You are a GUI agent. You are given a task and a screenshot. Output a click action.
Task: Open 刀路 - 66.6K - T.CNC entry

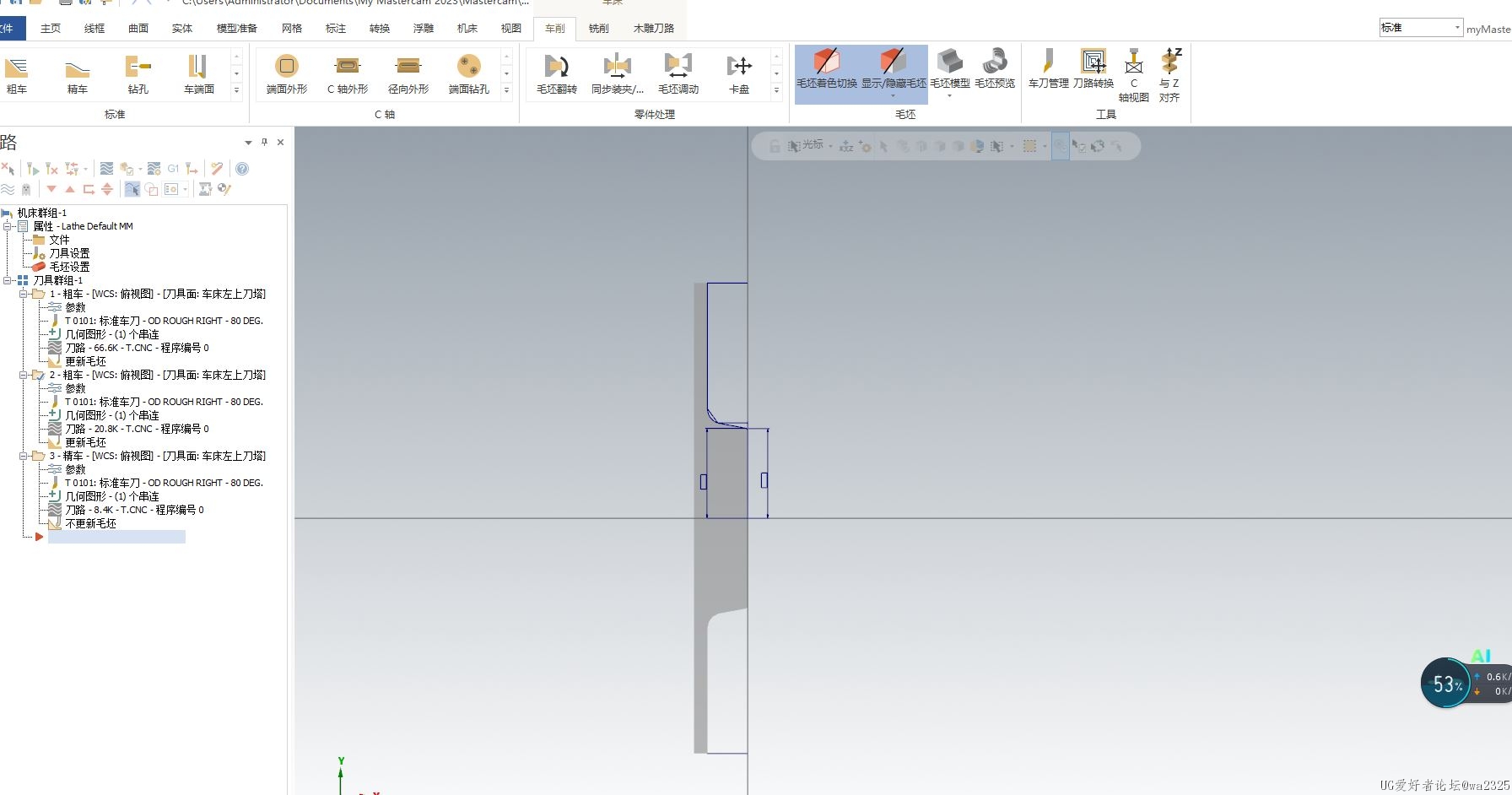(x=137, y=348)
